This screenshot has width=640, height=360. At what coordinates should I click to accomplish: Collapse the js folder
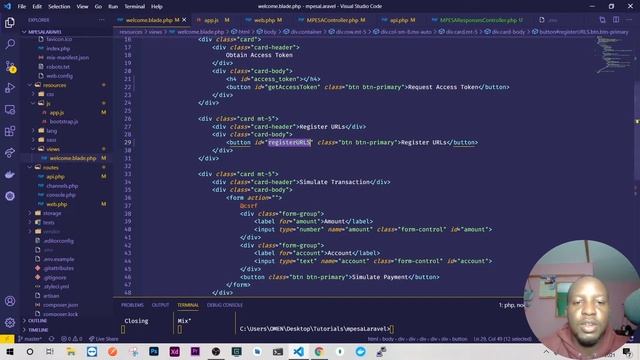[x=48, y=103]
